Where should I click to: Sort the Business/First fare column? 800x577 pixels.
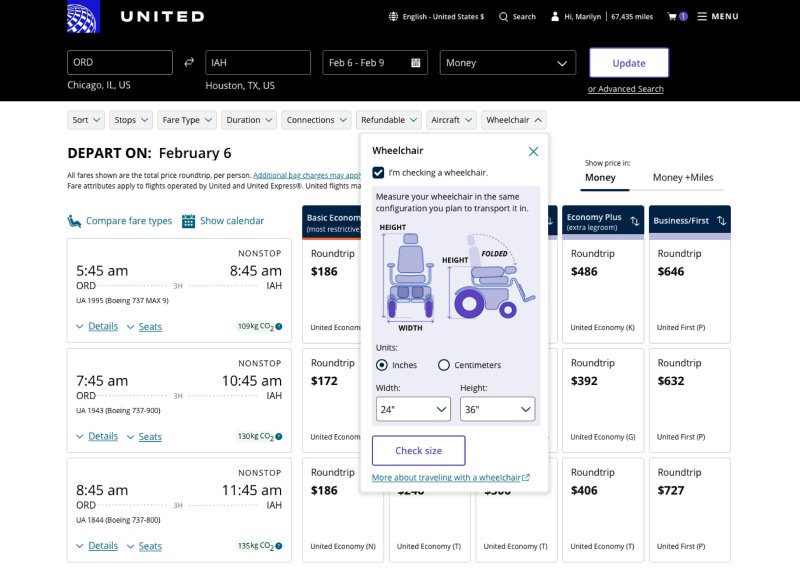(722, 220)
